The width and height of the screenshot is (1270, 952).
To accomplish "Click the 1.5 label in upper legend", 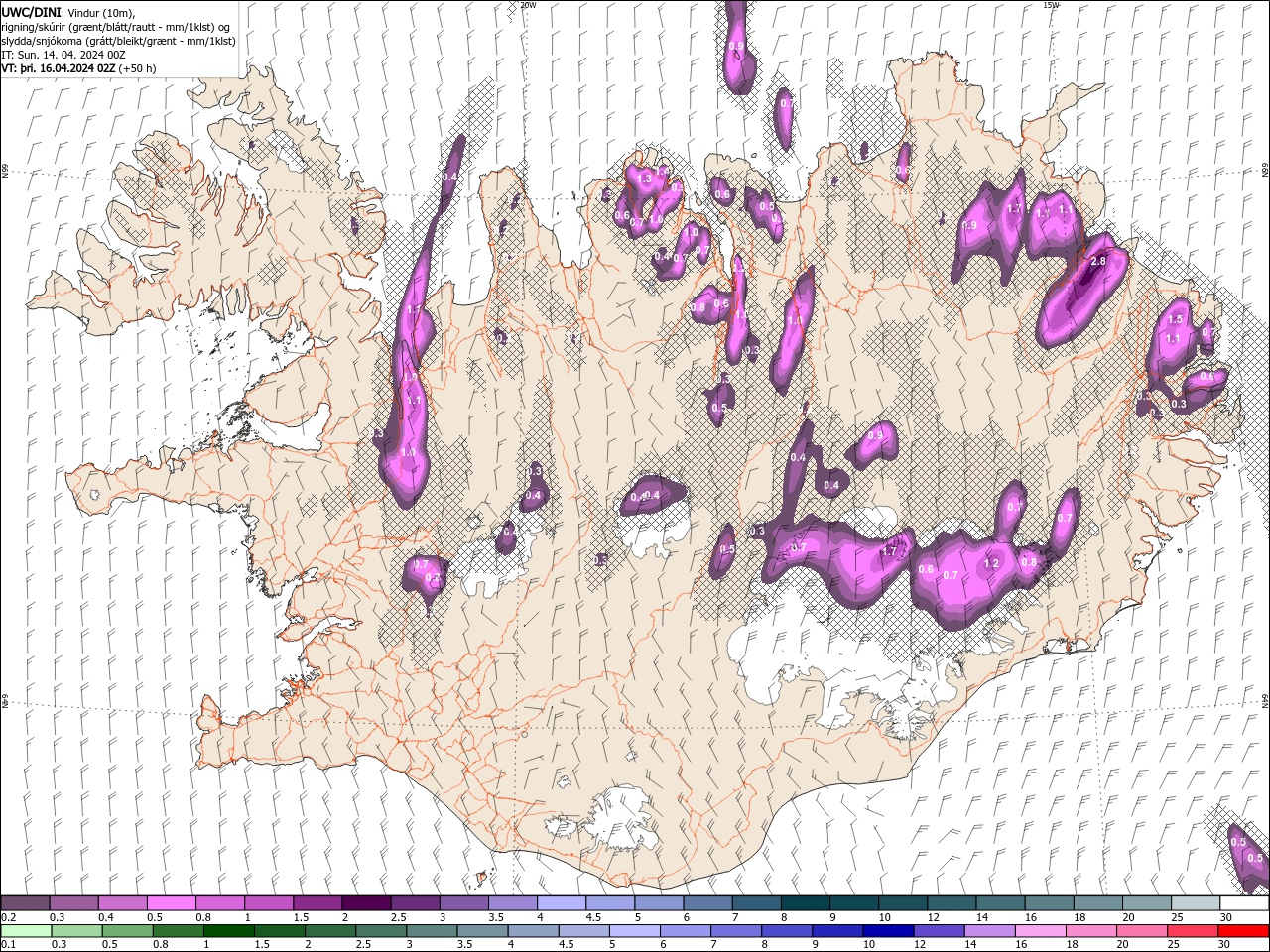I will click(301, 917).
